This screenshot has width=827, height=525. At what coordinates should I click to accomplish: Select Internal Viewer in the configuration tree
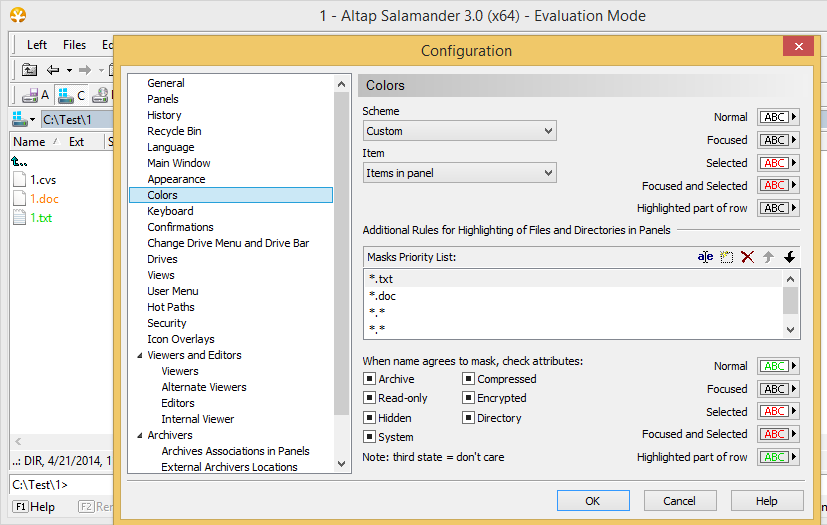[197, 419]
